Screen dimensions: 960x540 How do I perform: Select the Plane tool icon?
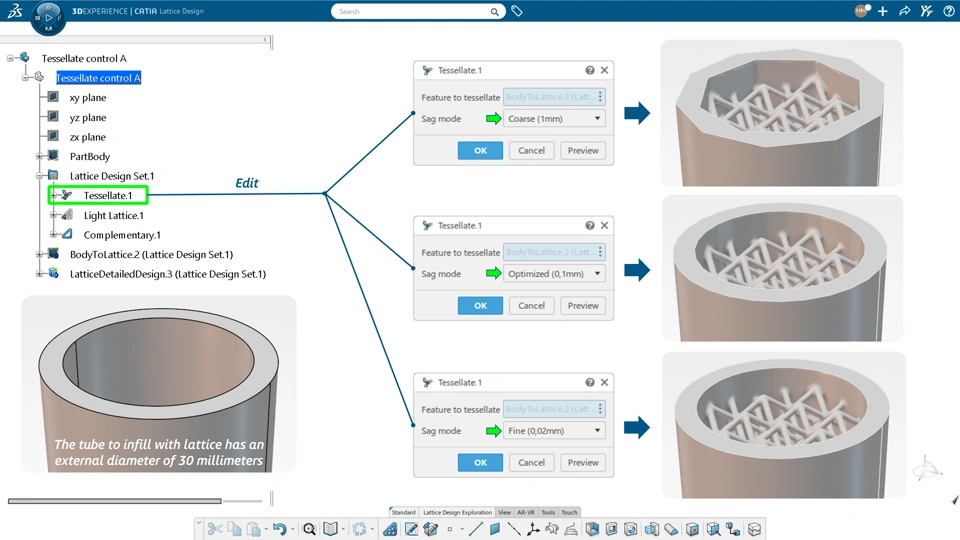tap(495, 529)
